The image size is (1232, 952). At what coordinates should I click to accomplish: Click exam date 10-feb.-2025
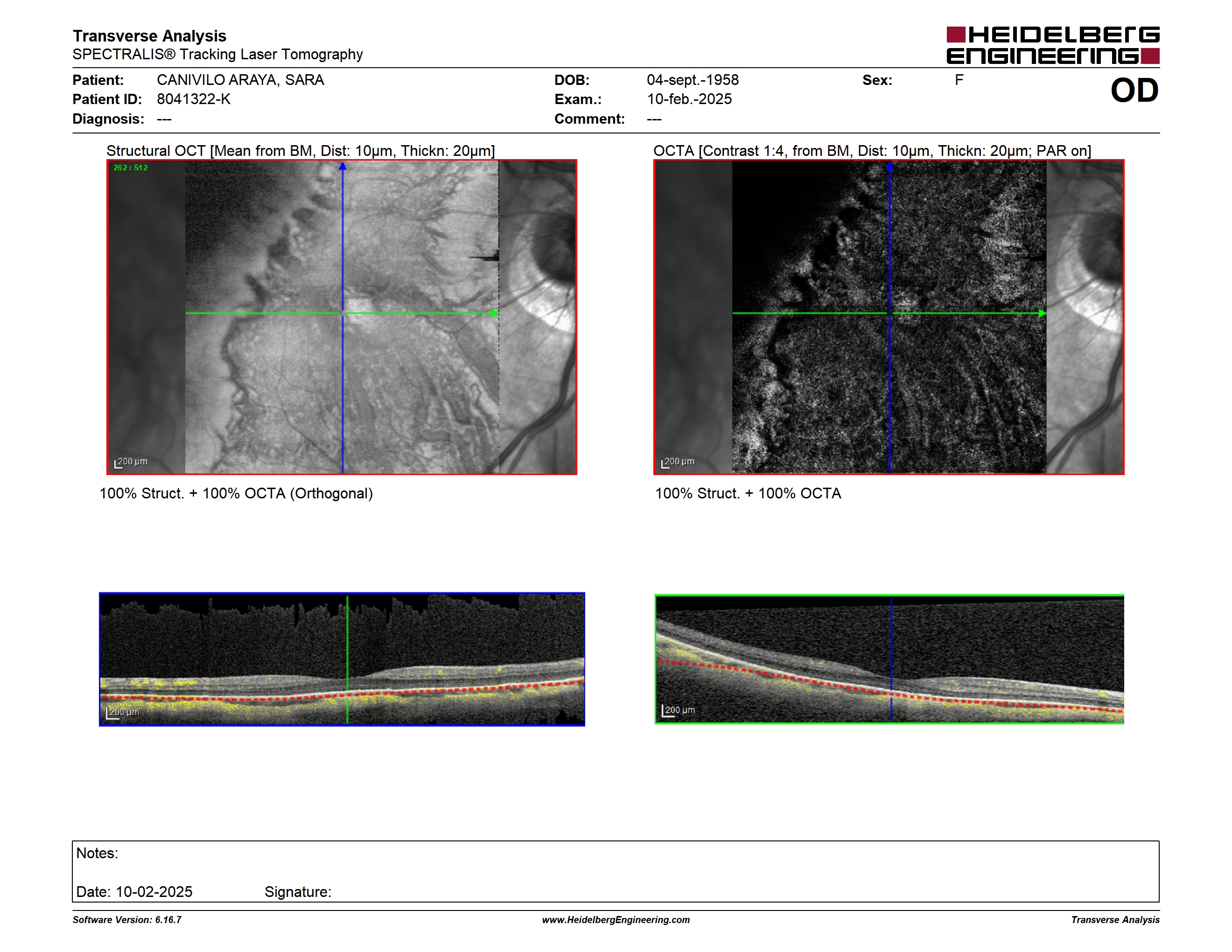689,99
